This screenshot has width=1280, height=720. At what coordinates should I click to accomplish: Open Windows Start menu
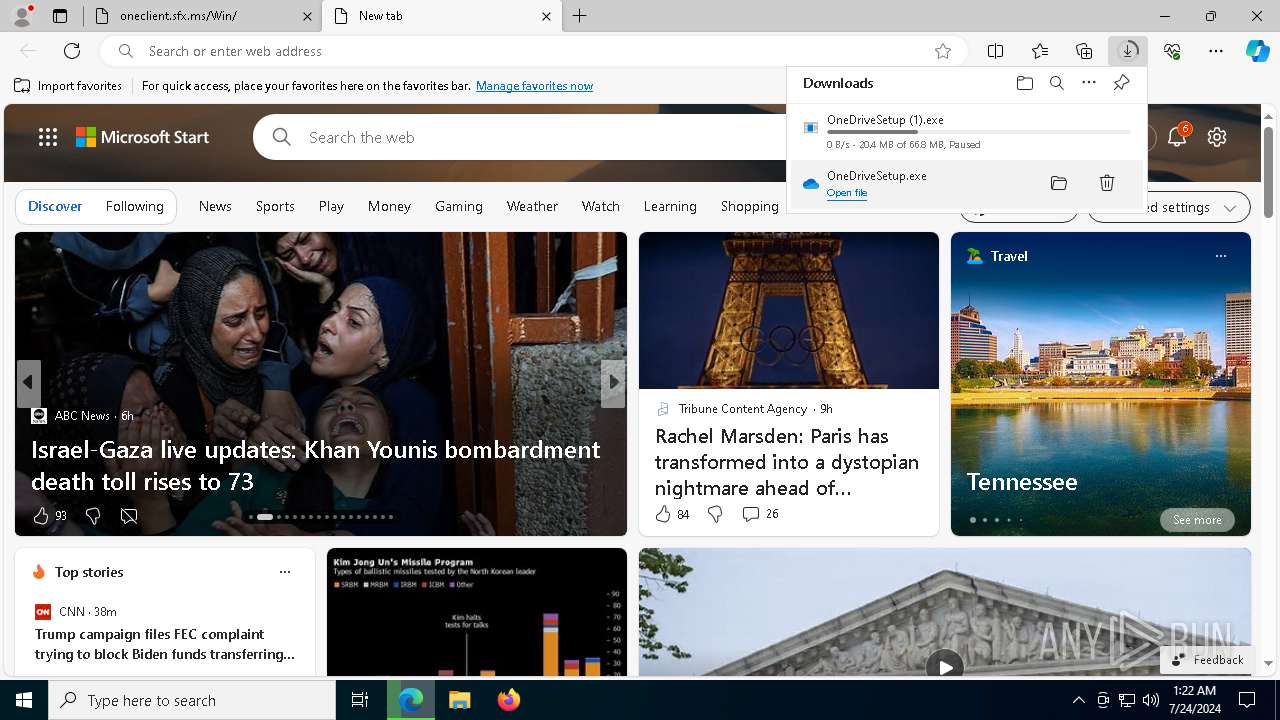pos(24,700)
